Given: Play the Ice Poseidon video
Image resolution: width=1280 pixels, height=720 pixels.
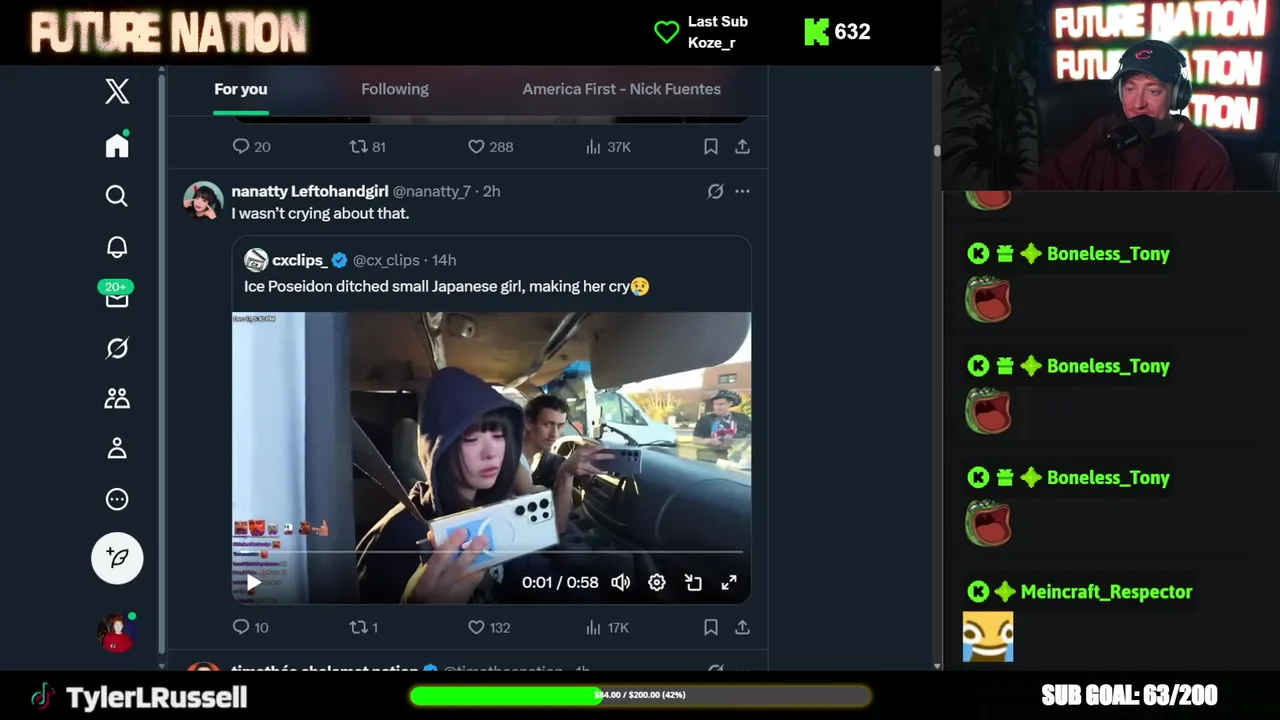Looking at the screenshot, I should tap(253, 582).
